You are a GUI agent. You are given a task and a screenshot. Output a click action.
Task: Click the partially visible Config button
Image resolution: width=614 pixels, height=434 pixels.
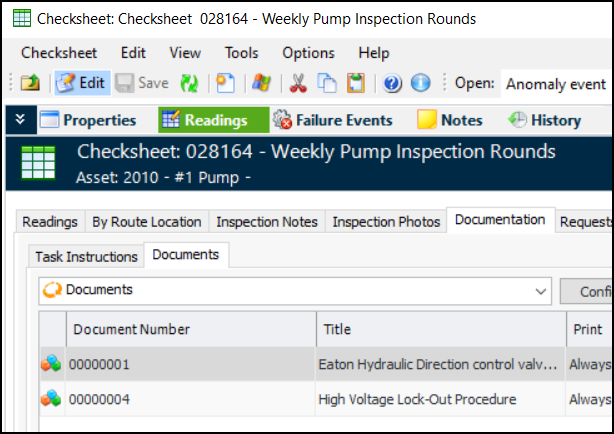point(587,291)
